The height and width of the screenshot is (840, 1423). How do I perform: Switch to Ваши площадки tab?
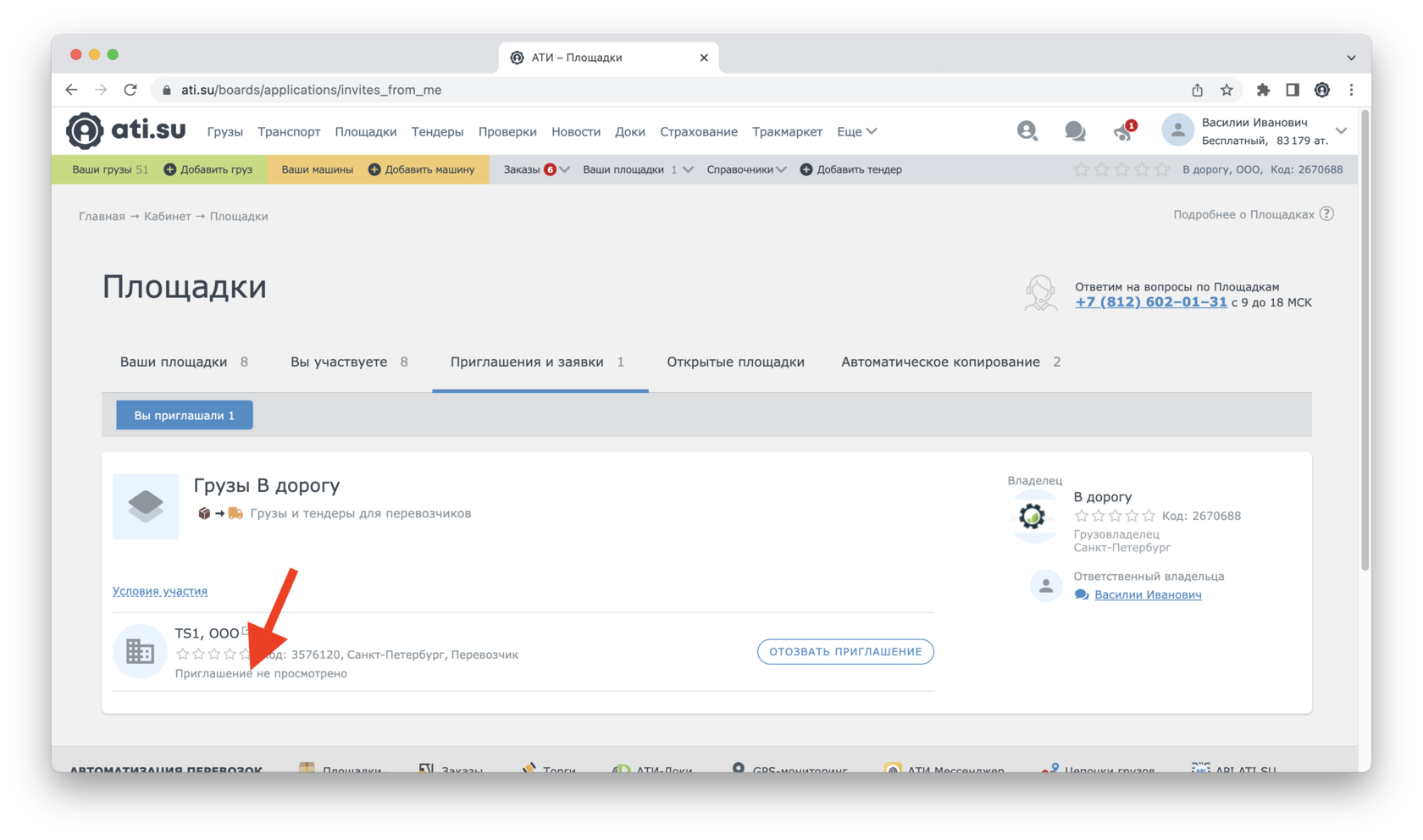tap(184, 362)
